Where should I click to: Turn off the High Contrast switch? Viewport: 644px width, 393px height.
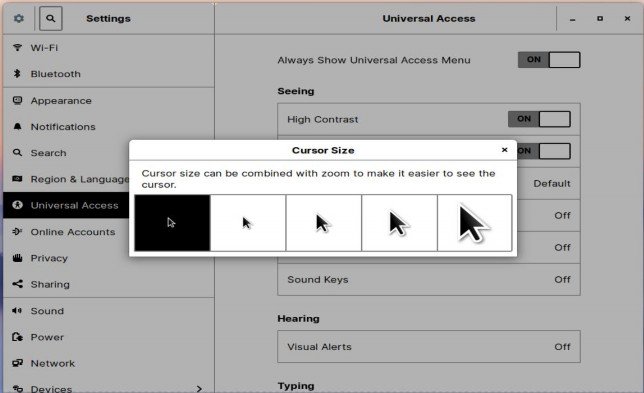539,119
